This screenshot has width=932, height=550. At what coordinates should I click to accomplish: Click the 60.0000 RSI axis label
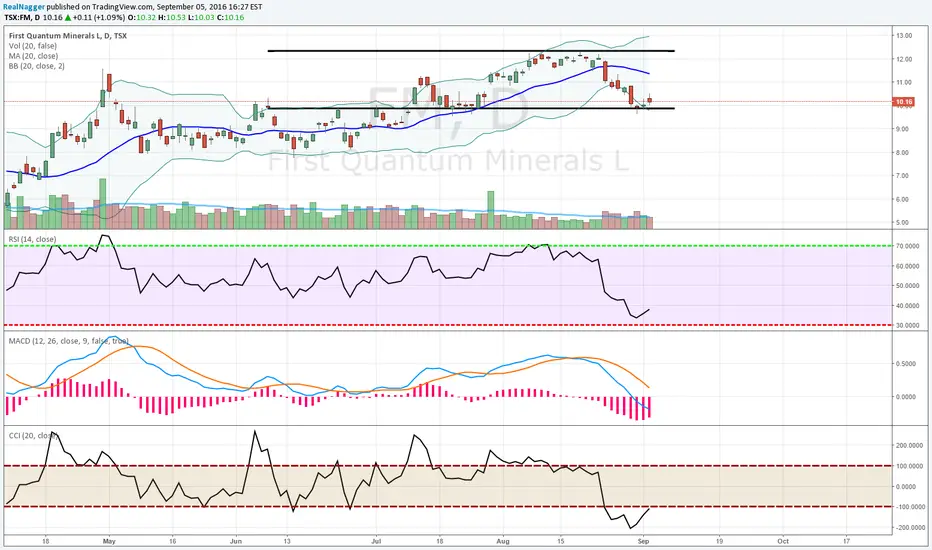click(909, 266)
